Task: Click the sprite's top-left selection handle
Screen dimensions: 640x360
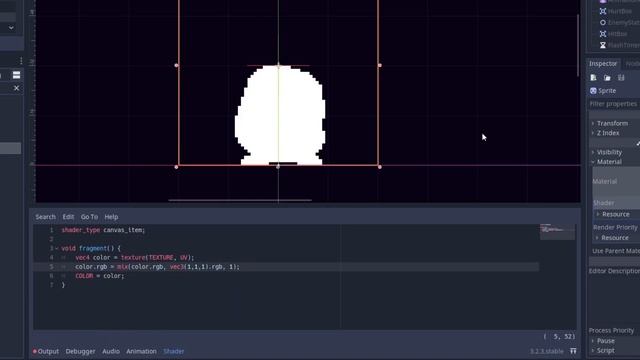Action: [x=176, y=65]
